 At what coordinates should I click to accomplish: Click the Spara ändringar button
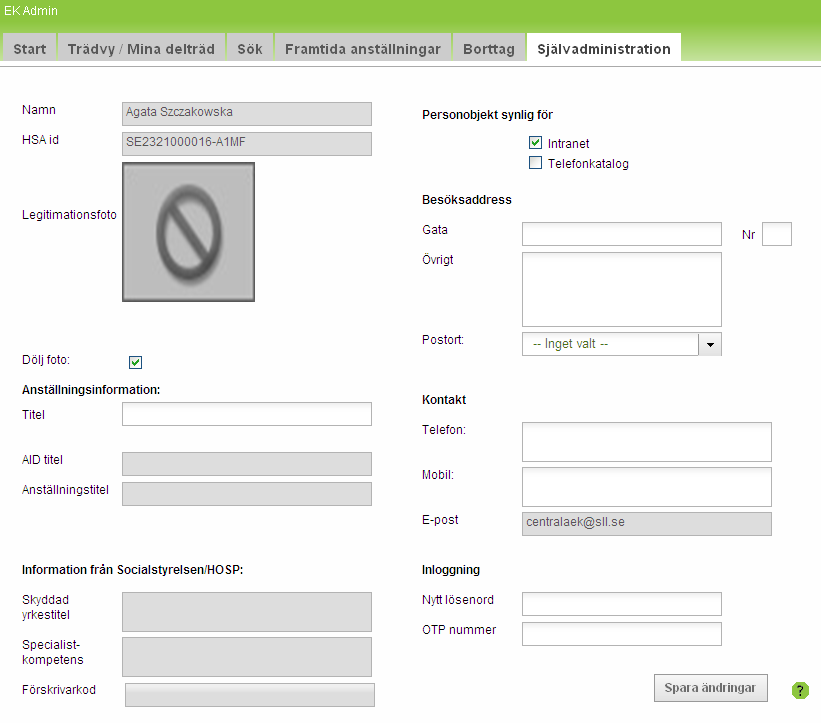[x=711, y=688]
